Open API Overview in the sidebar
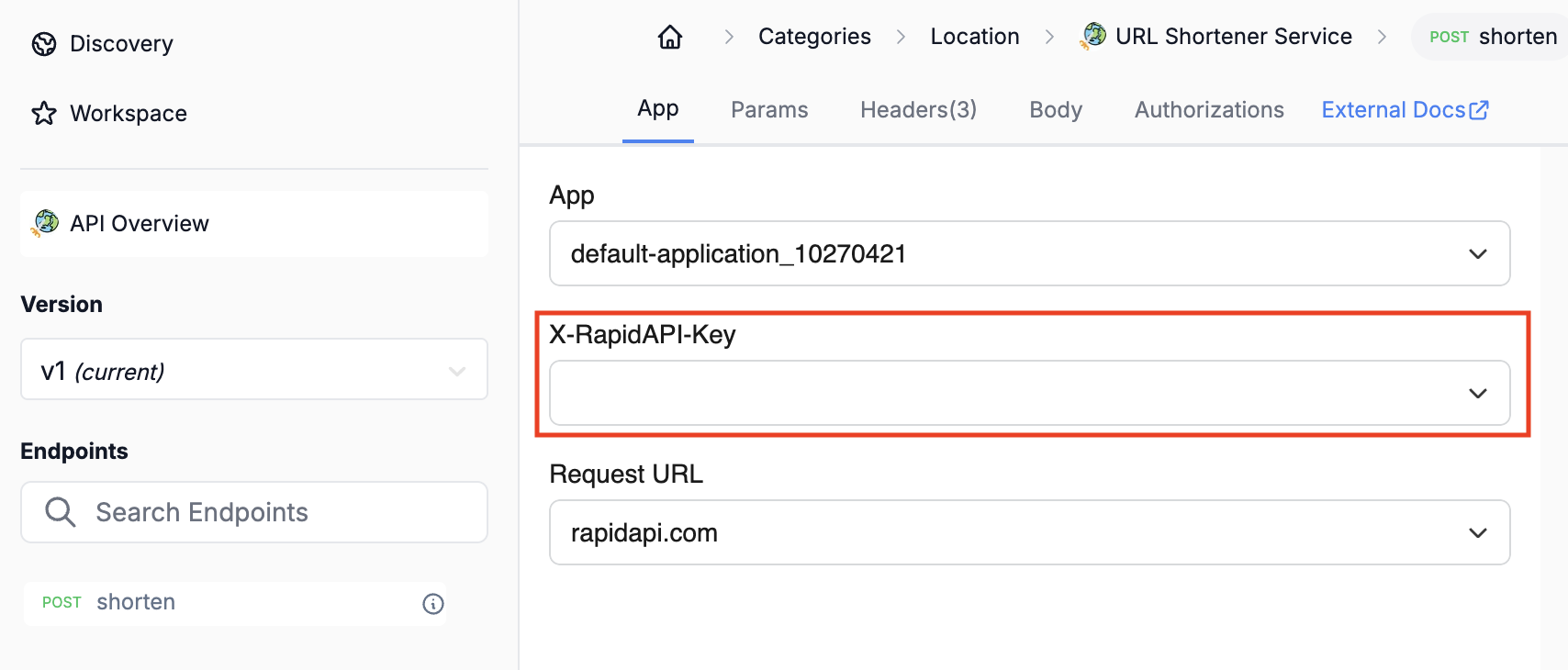The image size is (1568, 670). (254, 223)
